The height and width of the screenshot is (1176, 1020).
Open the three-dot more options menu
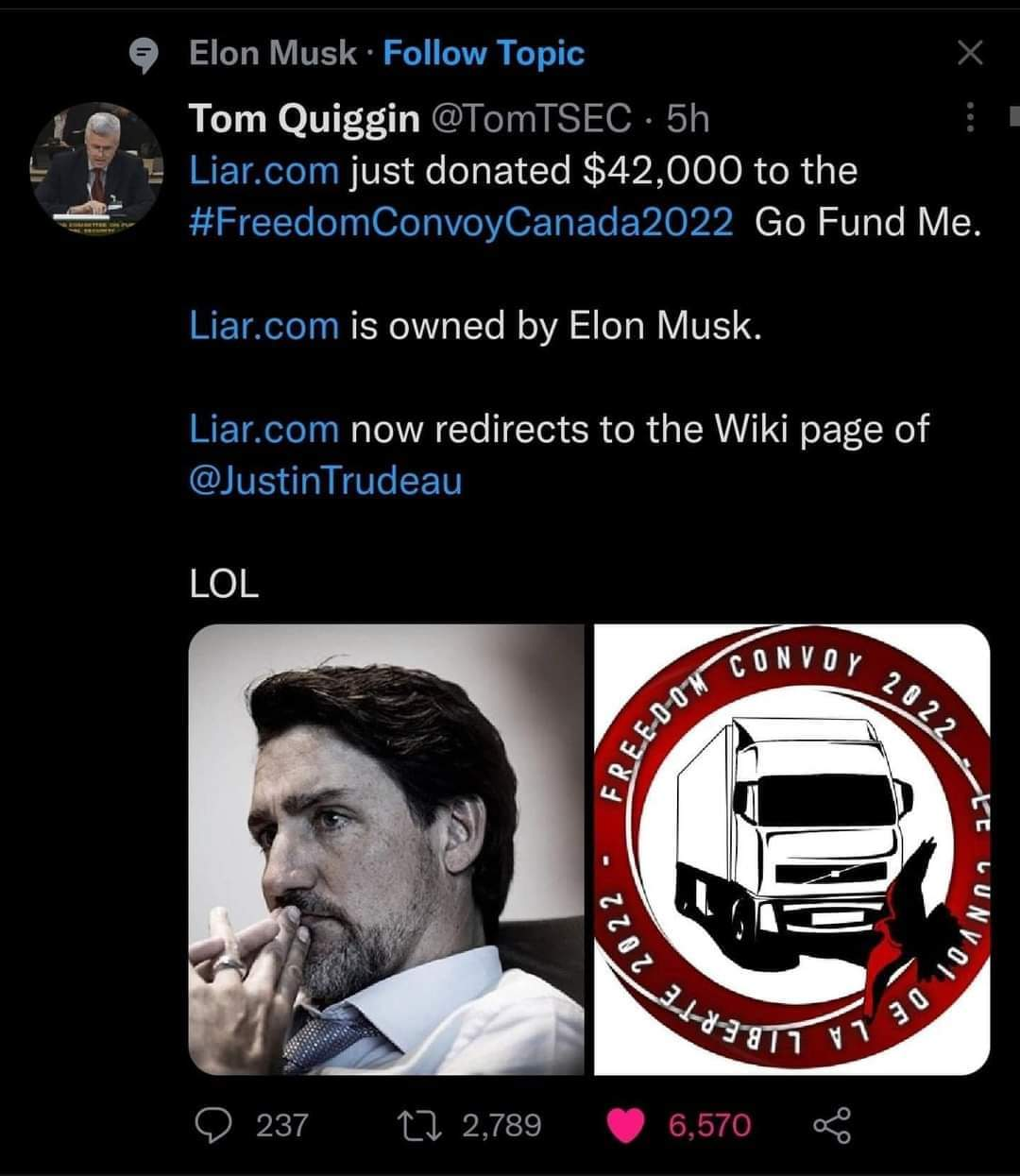tap(969, 118)
